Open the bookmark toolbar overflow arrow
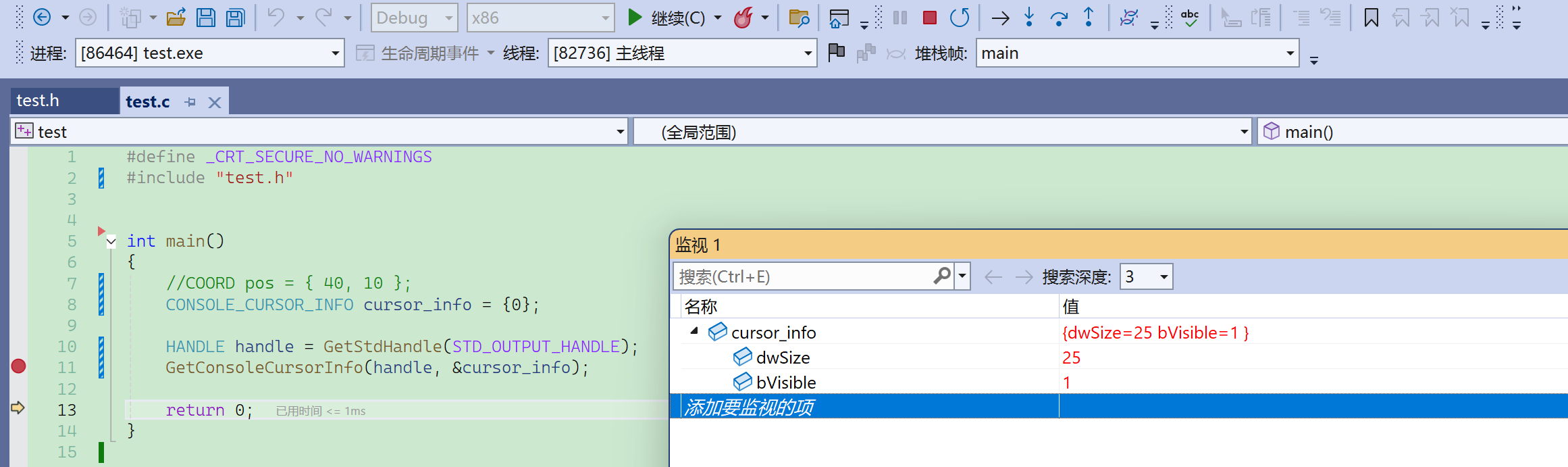 click(1485, 26)
